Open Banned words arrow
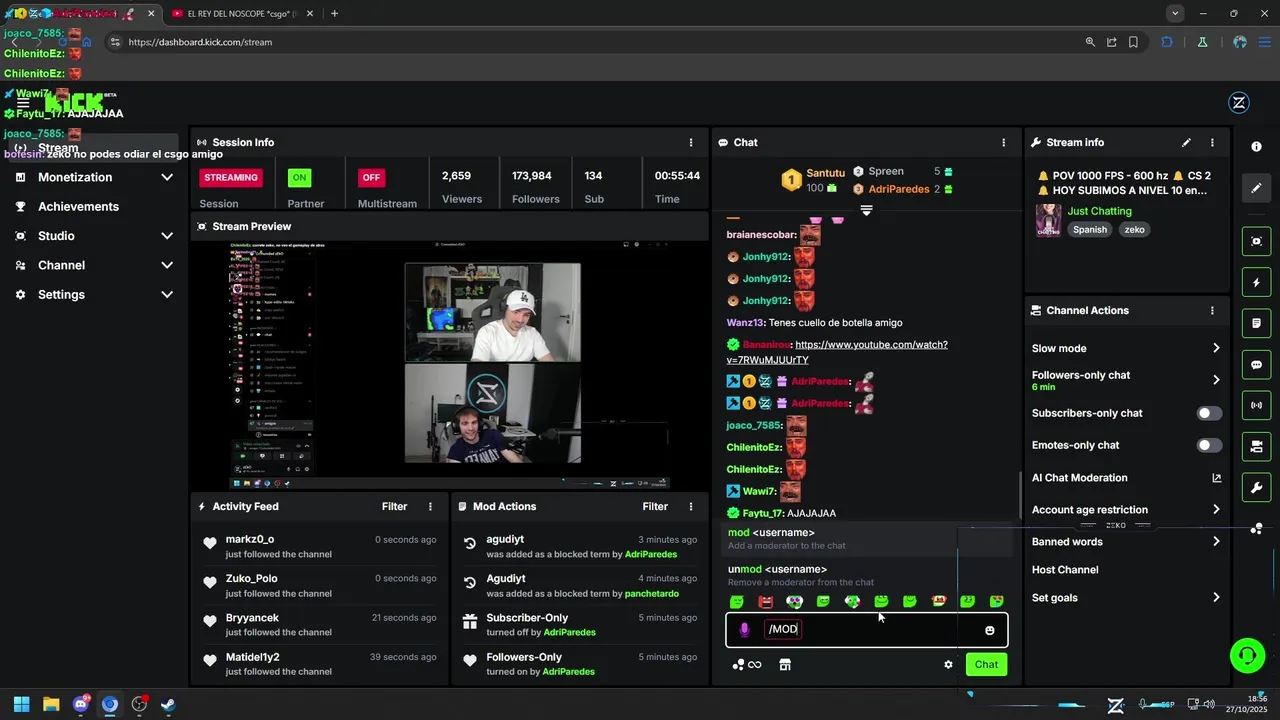Screen dimensions: 1280x720 pyautogui.click(x=1216, y=542)
